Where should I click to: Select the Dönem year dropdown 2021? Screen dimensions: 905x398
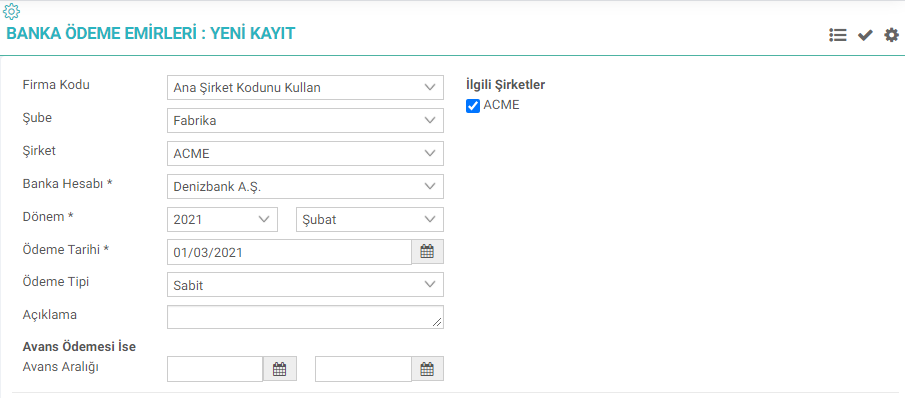(x=222, y=219)
